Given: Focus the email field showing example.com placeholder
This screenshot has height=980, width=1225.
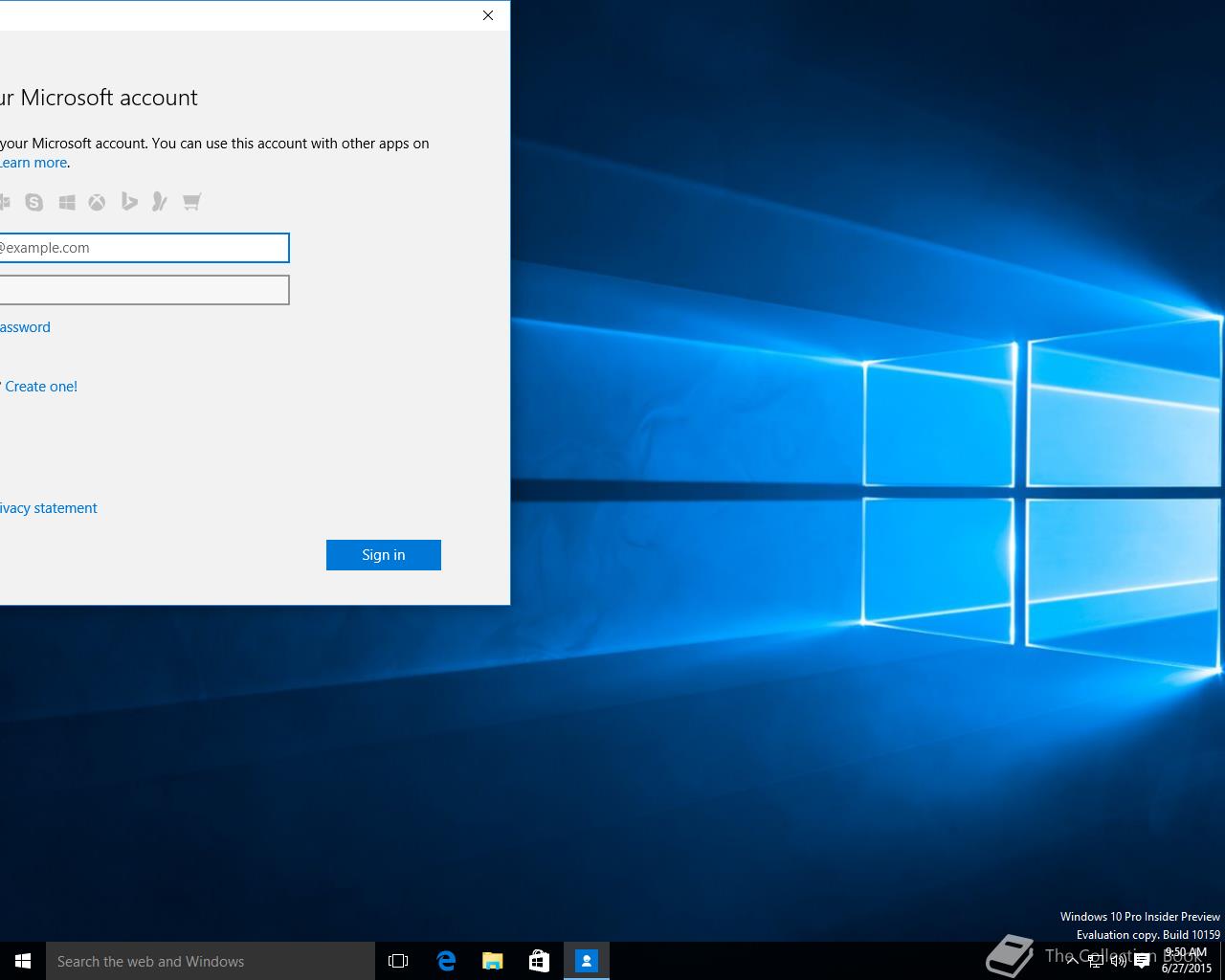Looking at the screenshot, I should pyautogui.click(x=144, y=248).
